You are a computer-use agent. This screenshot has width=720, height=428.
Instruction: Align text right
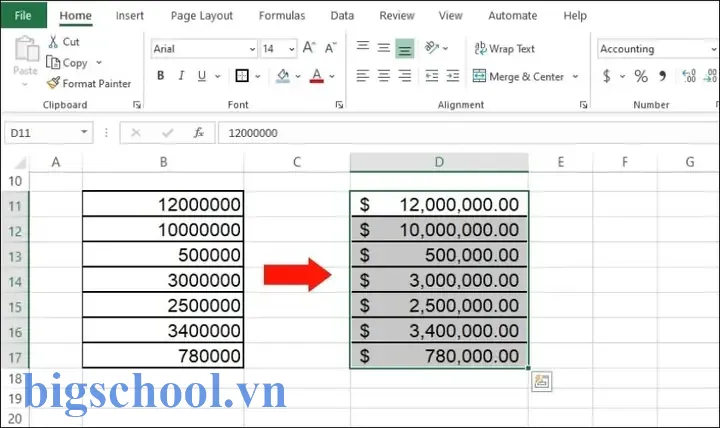coord(405,75)
